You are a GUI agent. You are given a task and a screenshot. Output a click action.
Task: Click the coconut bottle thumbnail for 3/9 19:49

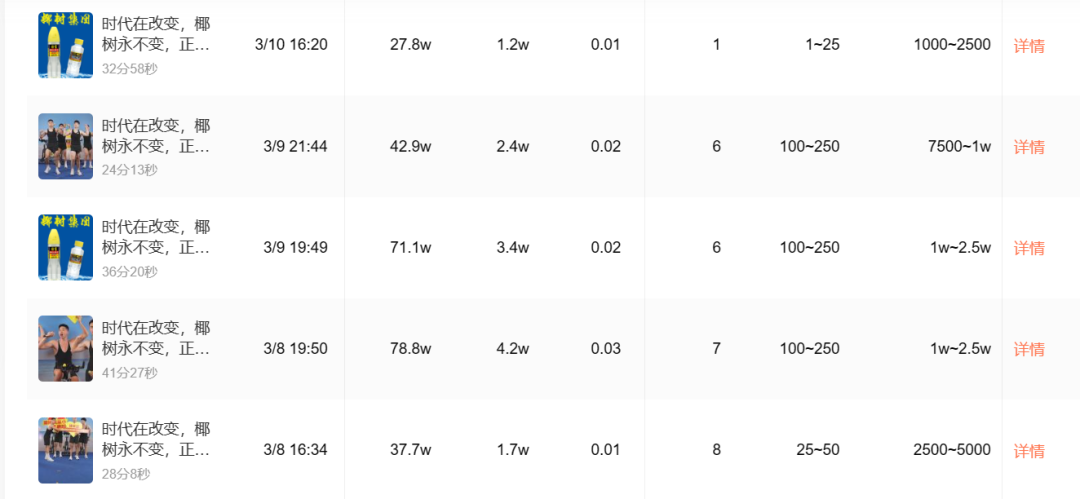click(x=65, y=247)
